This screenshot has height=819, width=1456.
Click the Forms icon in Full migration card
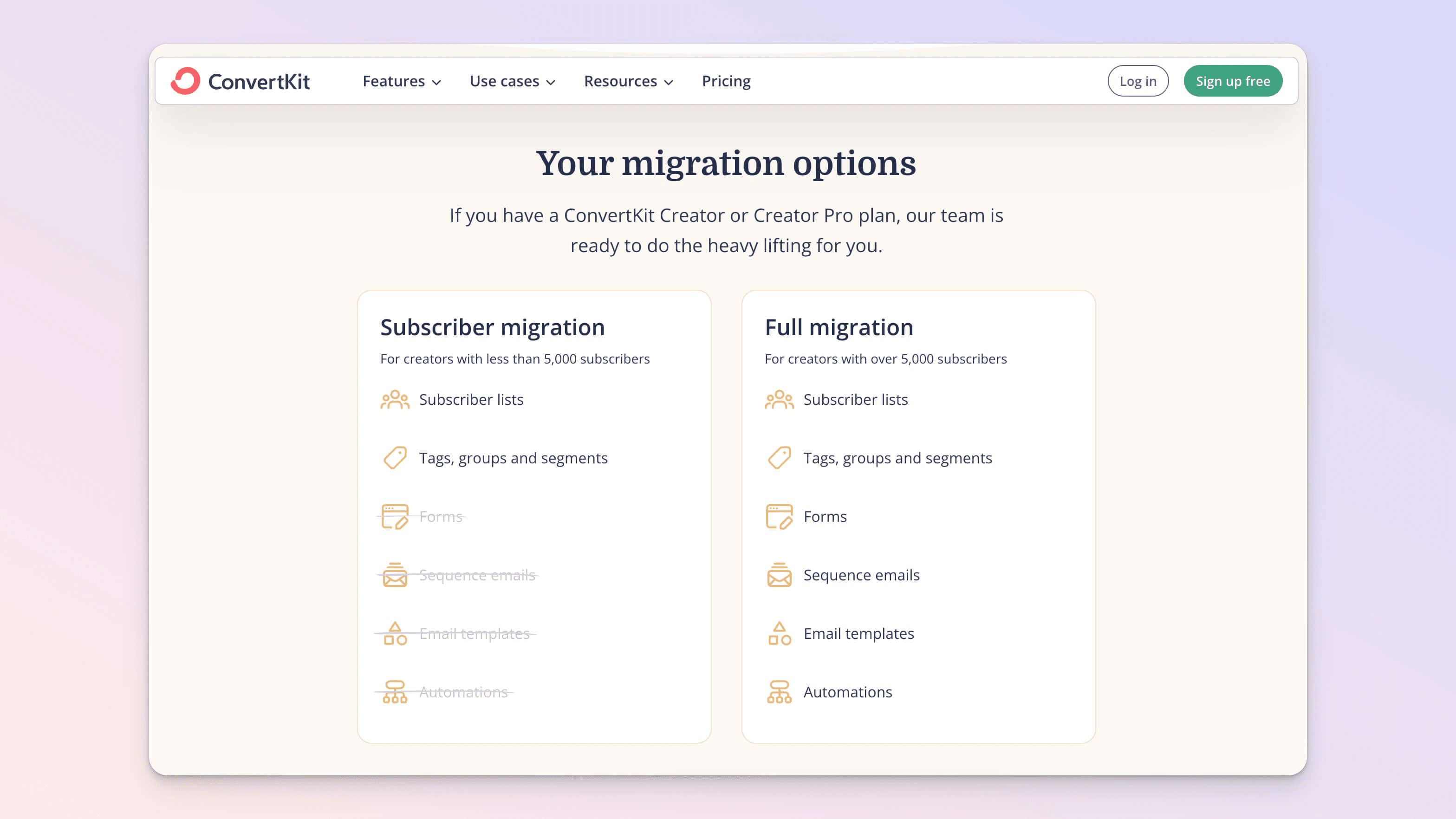point(779,517)
